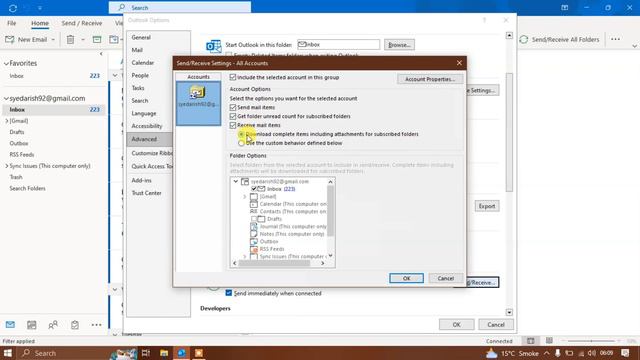Click OK in Send/Receive Settings dialog
Screen dimensions: 640x360
[407, 278]
